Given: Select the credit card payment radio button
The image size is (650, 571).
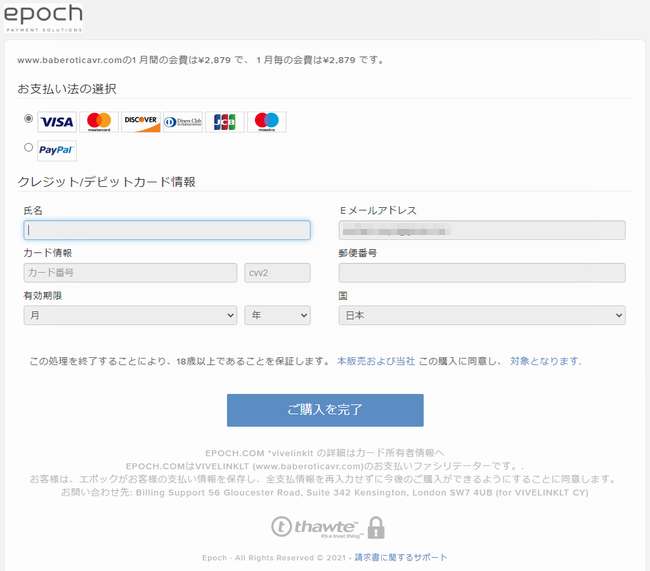Looking at the screenshot, I should coord(28,119).
